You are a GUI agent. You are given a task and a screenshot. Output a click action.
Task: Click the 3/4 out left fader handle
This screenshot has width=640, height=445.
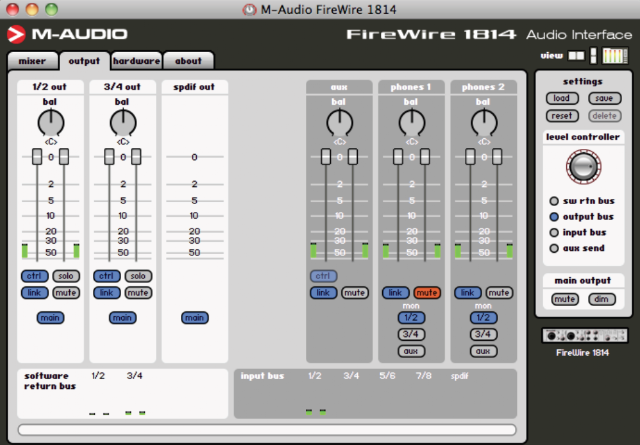tap(109, 157)
